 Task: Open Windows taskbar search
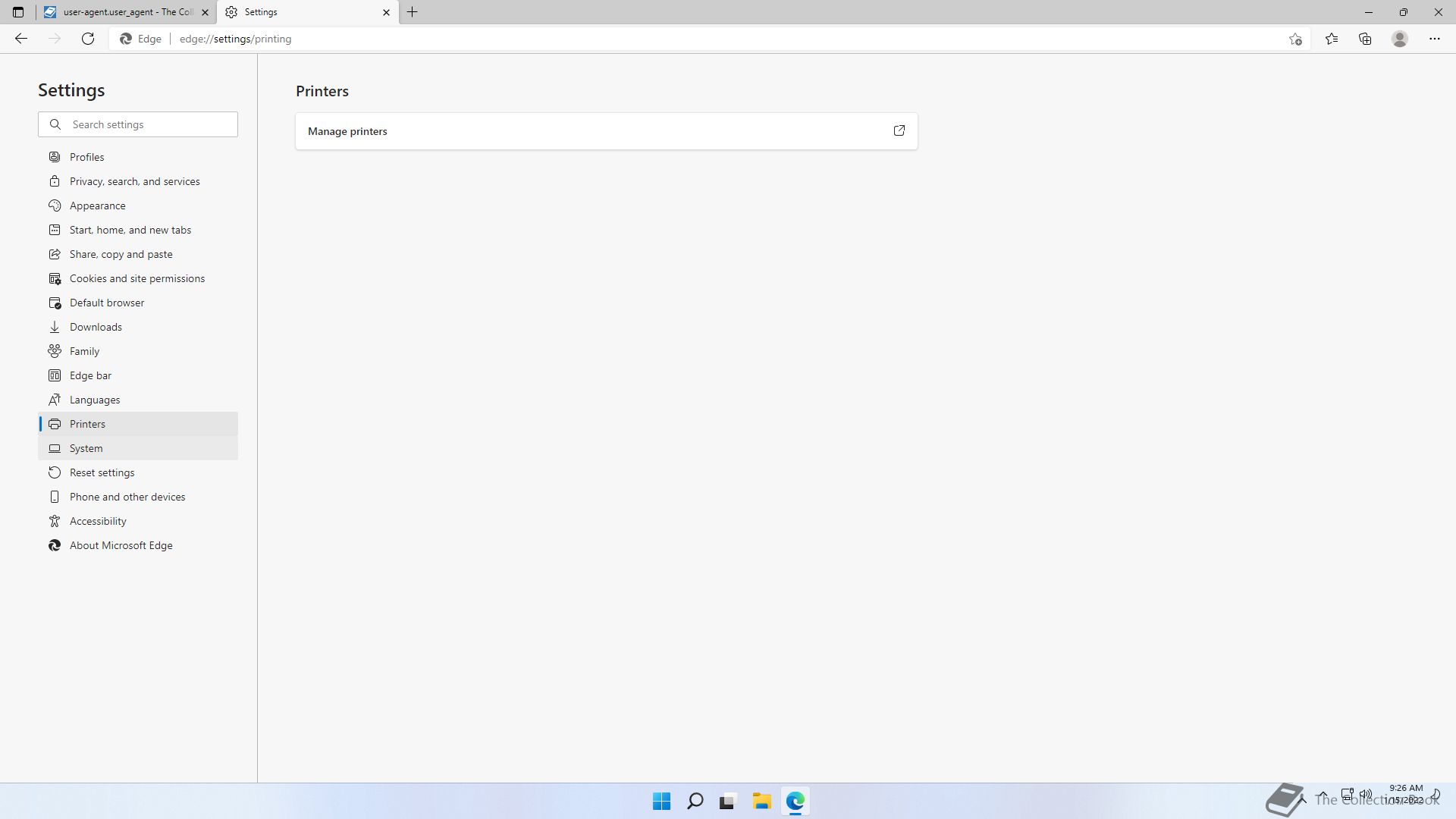695,801
